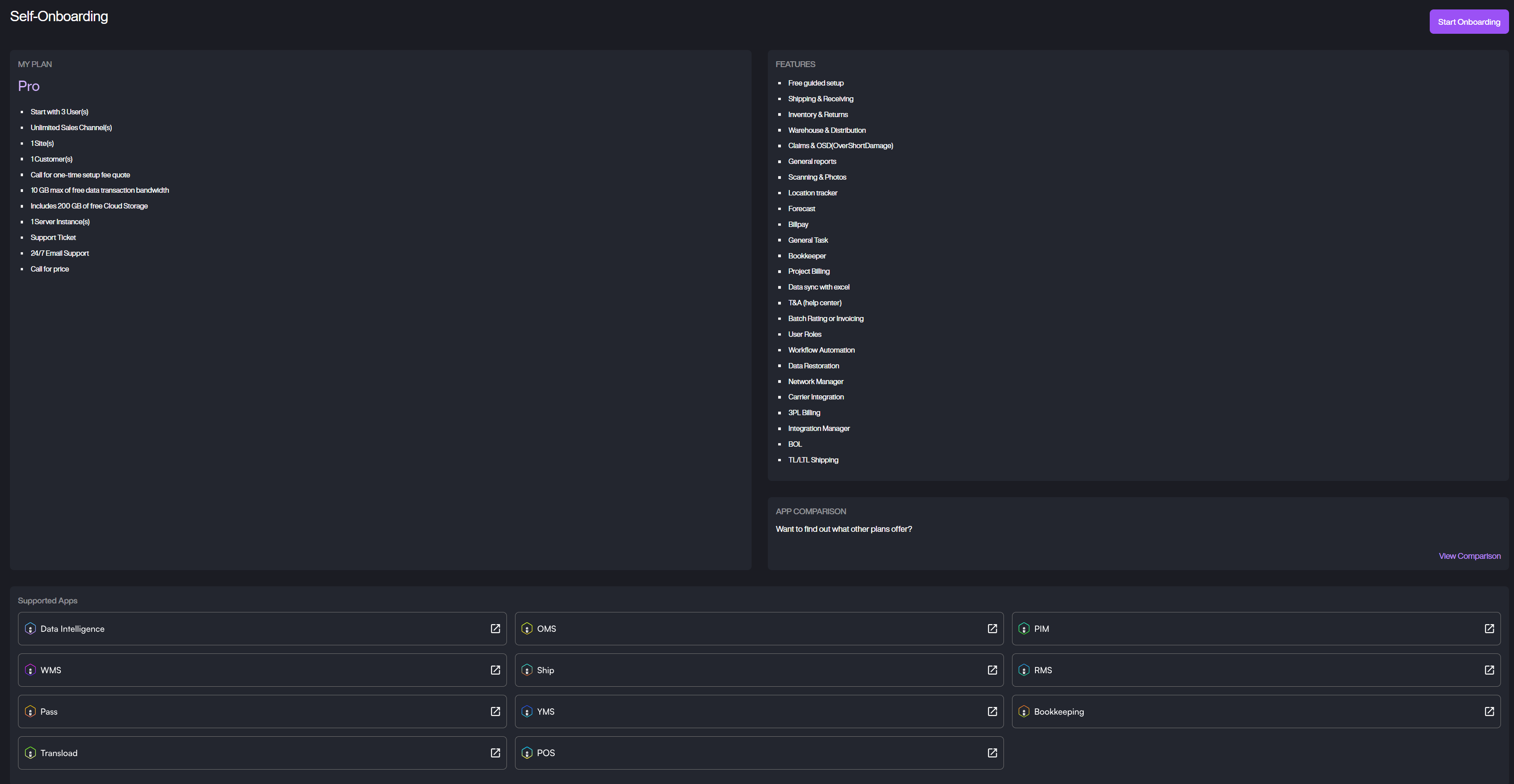Click PIM external link icon
The image size is (1514, 784).
(x=1489, y=628)
